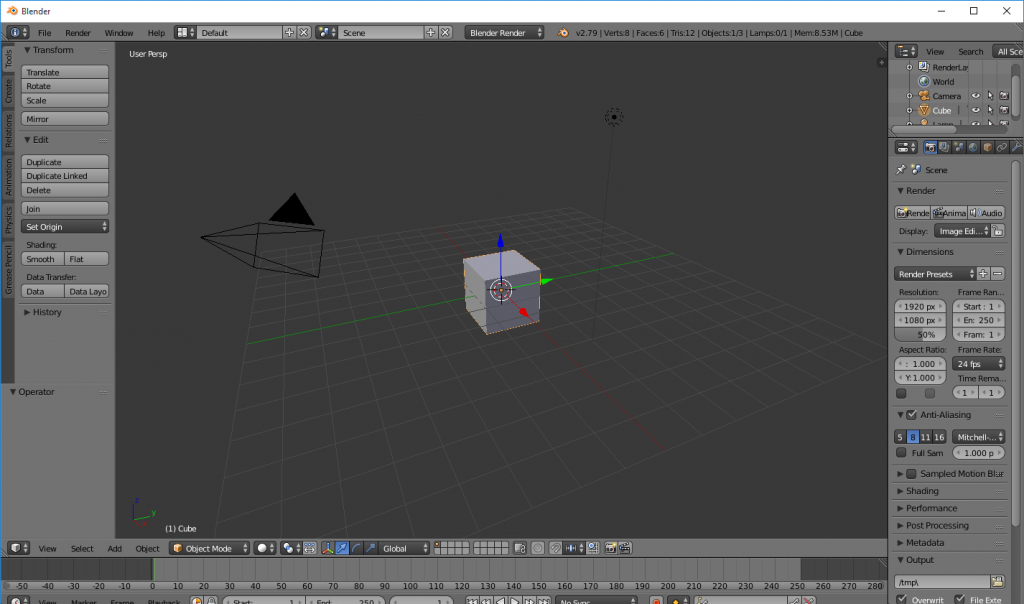Open the Window menu
Viewport: 1024px width, 604px height.
119,33
